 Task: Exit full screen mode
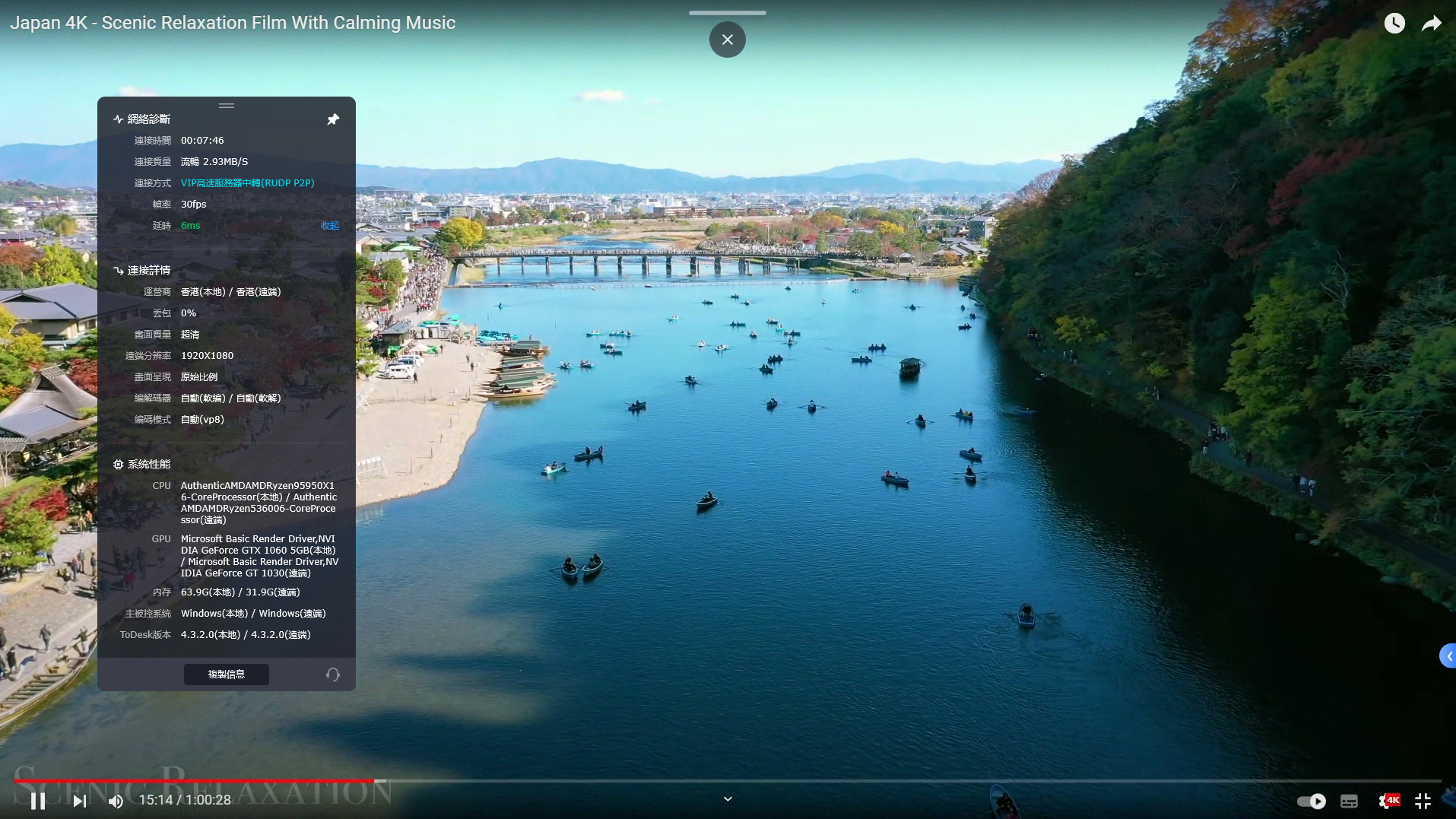pyautogui.click(x=1423, y=801)
